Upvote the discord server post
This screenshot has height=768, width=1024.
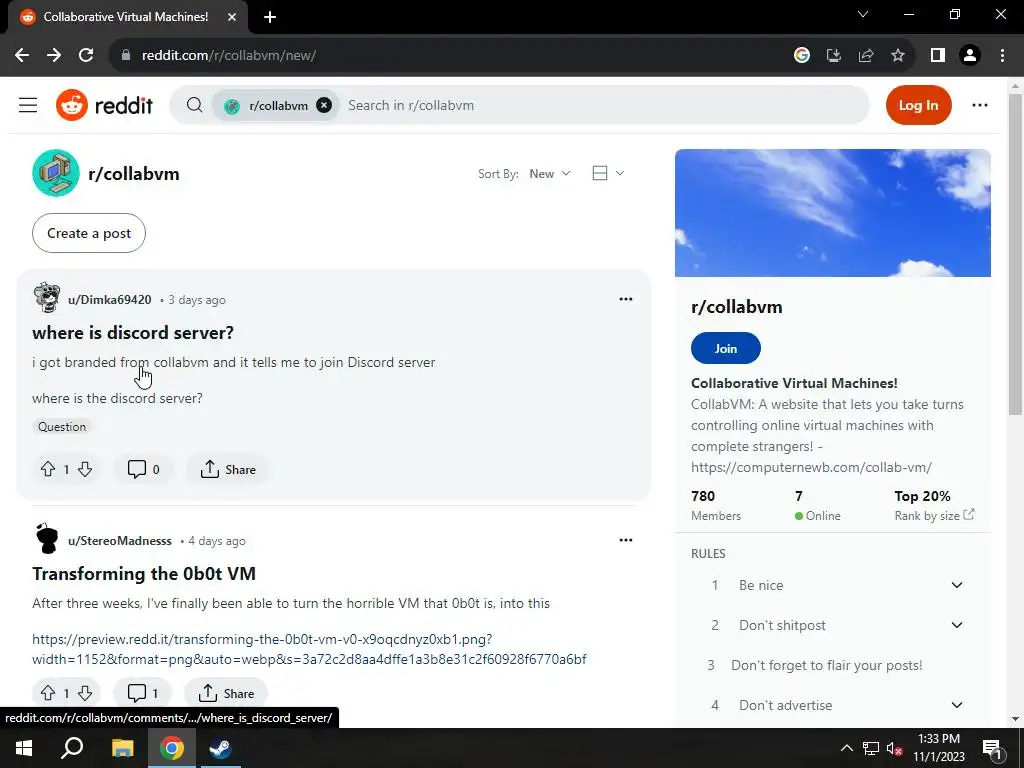pyautogui.click(x=48, y=469)
